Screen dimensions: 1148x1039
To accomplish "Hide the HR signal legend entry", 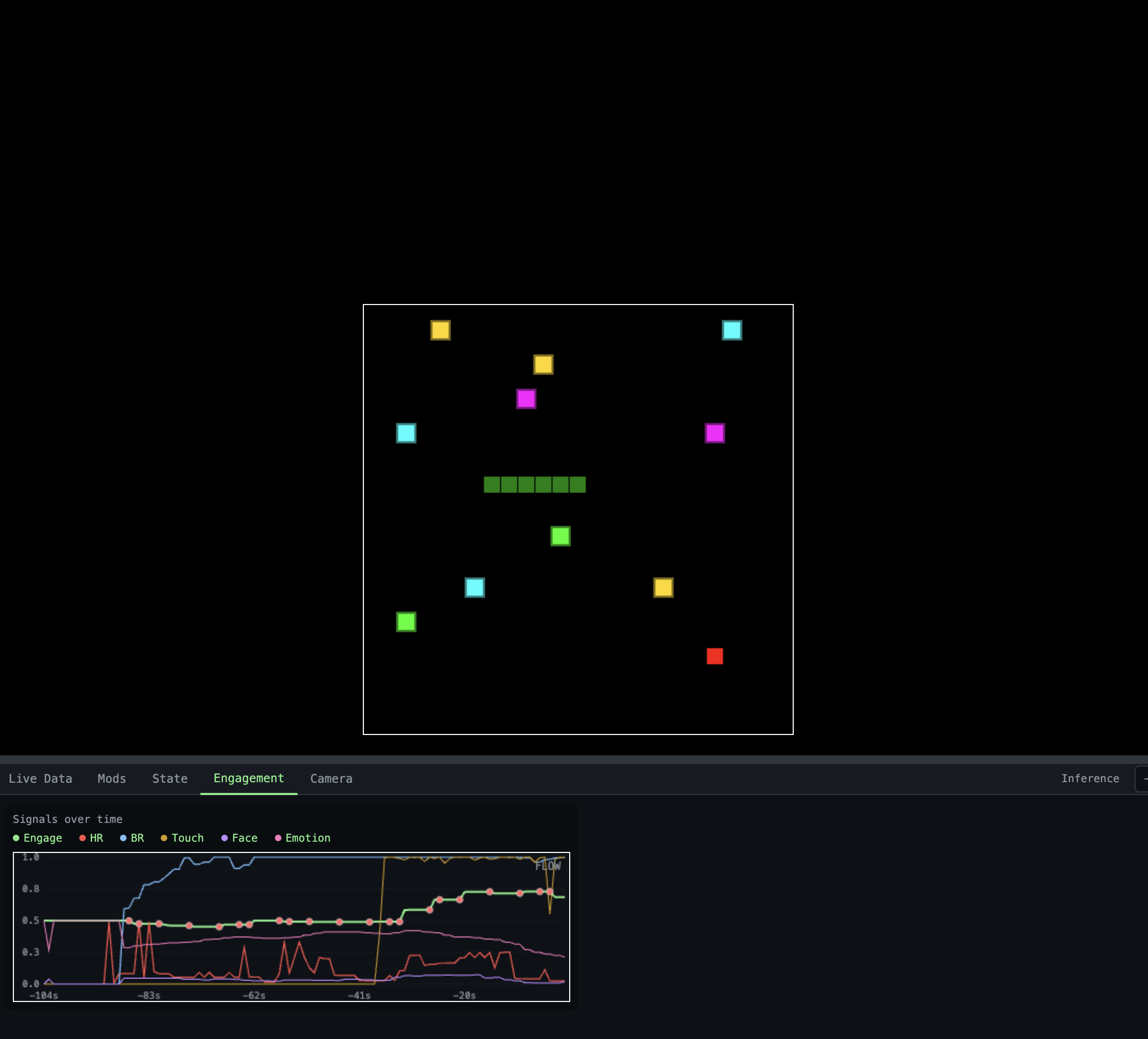I will click(x=91, y=838).
